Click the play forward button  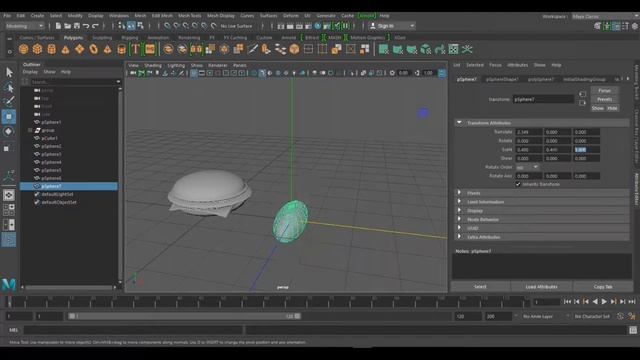(x=604, y=302)
